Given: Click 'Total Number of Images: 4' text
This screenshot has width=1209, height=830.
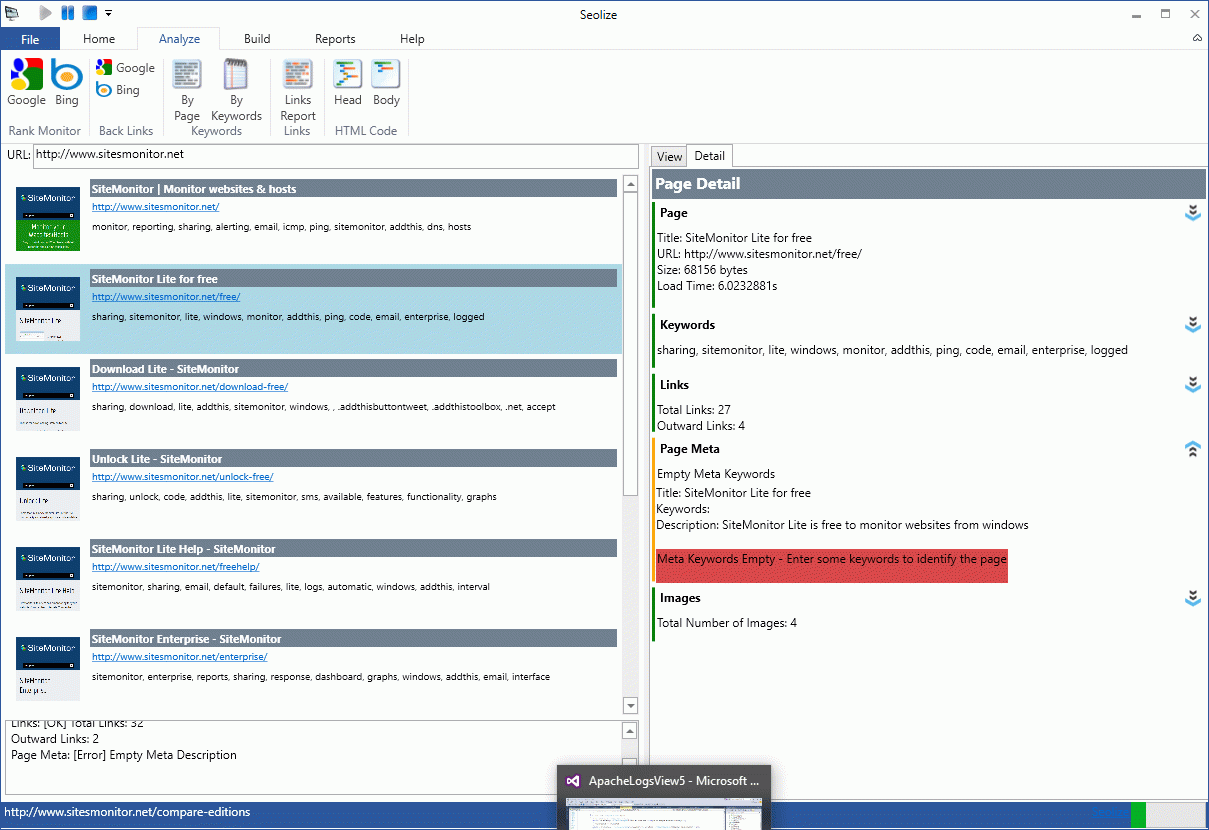Looking at the screenshot, I should click(727, 623).
